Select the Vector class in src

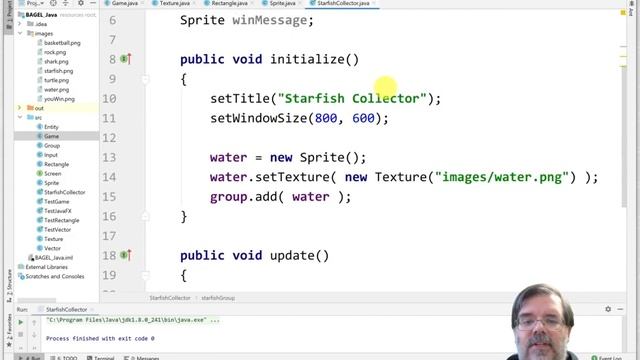[52, 249]
